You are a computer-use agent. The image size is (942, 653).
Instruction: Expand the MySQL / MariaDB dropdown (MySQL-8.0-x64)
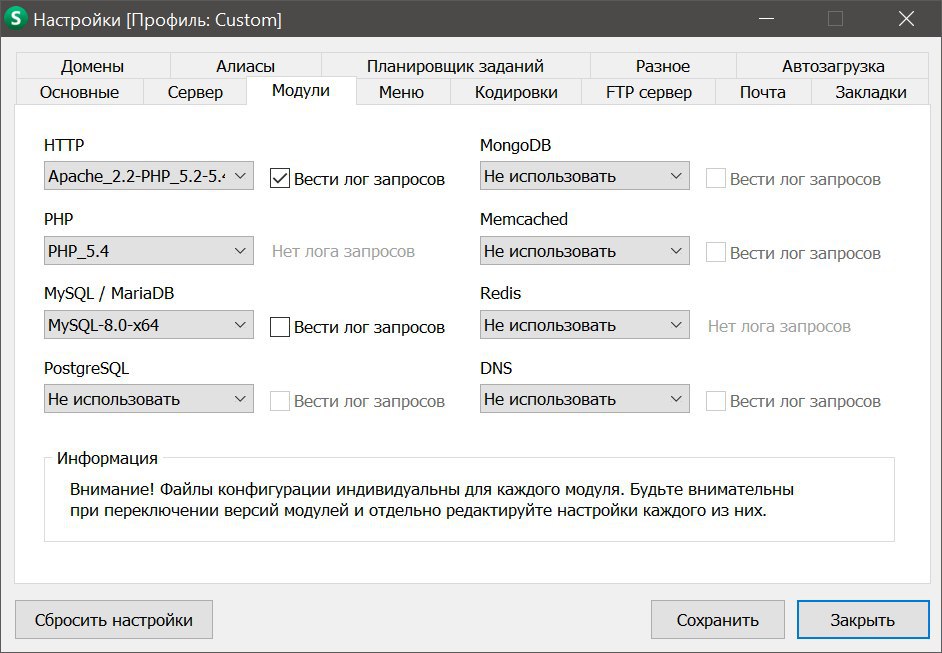click(x=149, y=325)
